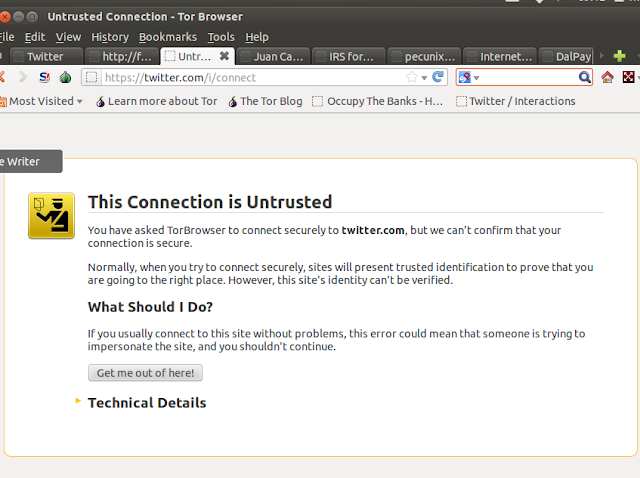The image size is (640, 478).
Task: Click the search engine selector icon
Action: (x=464, y=77)
